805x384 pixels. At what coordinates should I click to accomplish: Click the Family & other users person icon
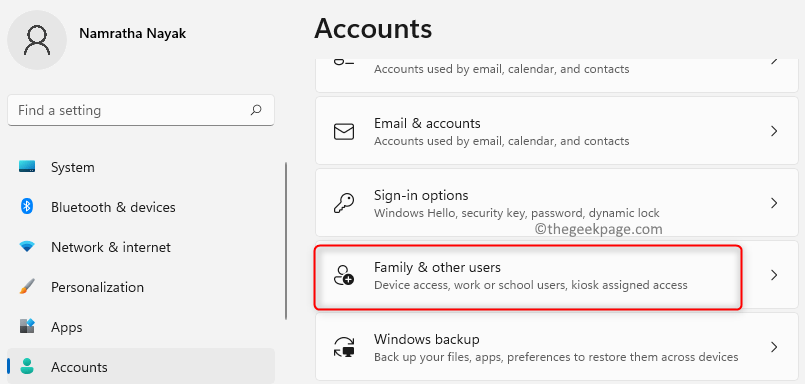(343, 275)
